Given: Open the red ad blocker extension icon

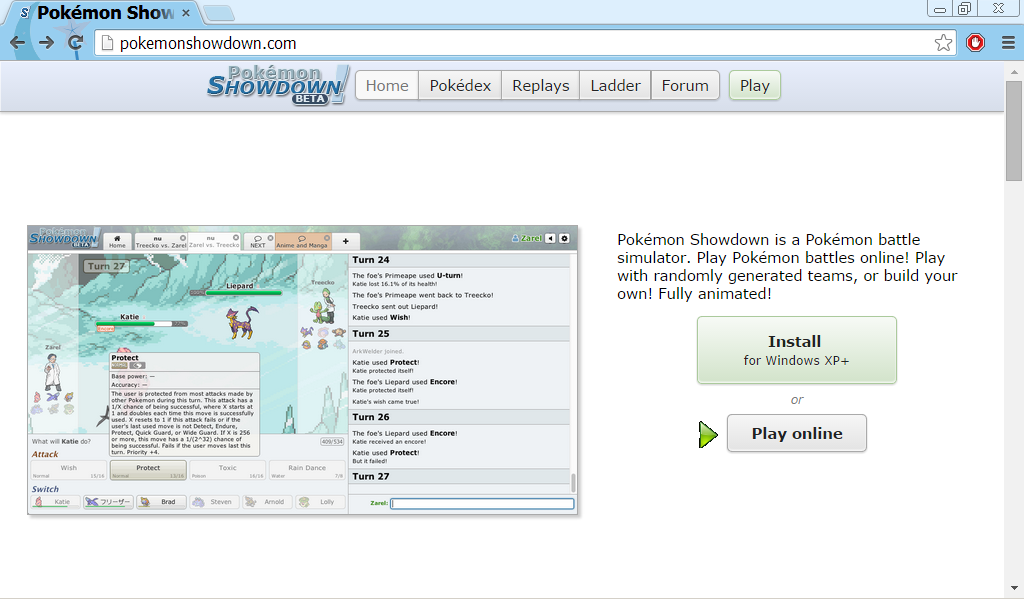Looking at the screenshot, I should click(x=976, y=43).
